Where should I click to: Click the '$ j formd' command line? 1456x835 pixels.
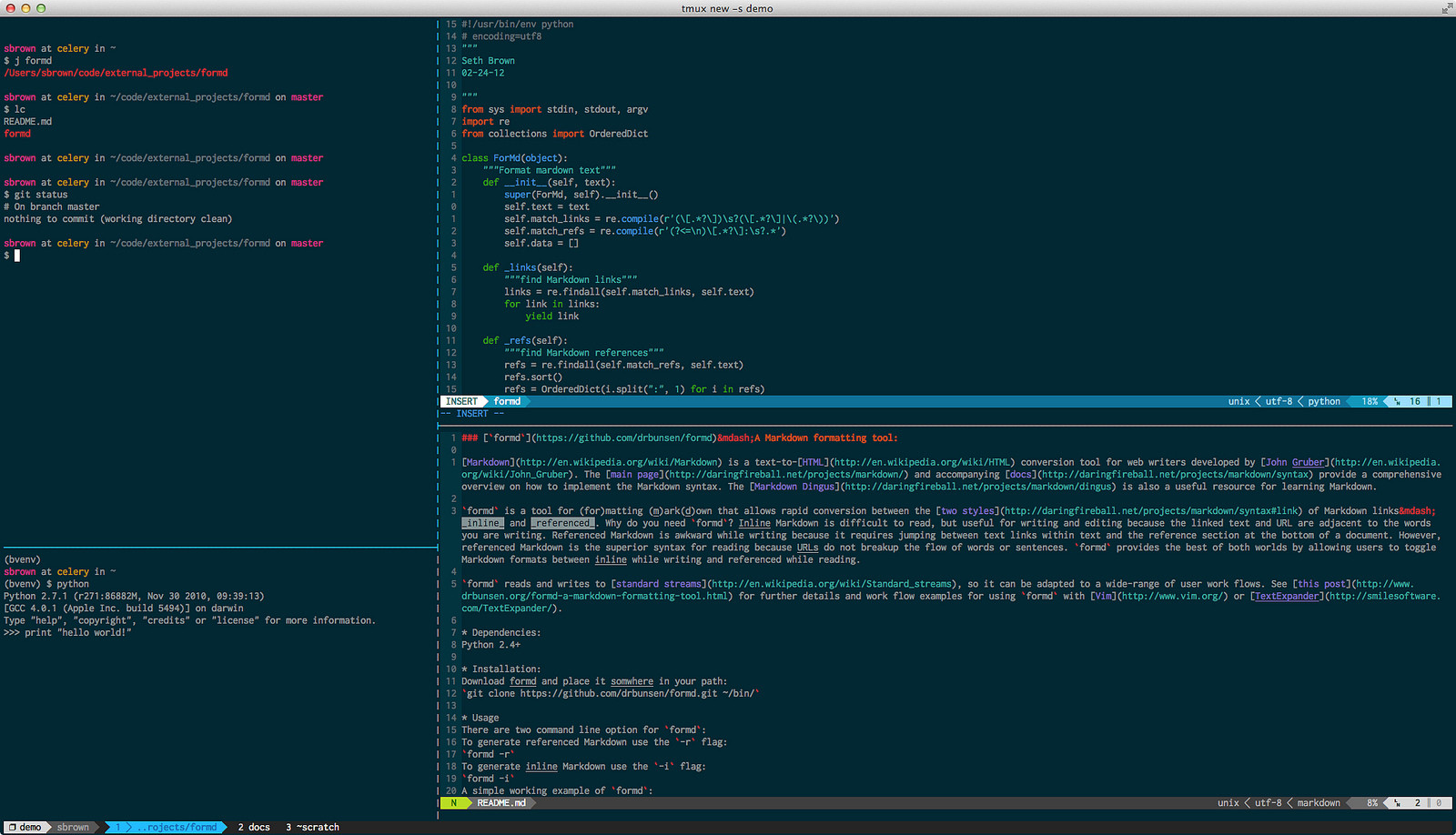pos(27,61)
